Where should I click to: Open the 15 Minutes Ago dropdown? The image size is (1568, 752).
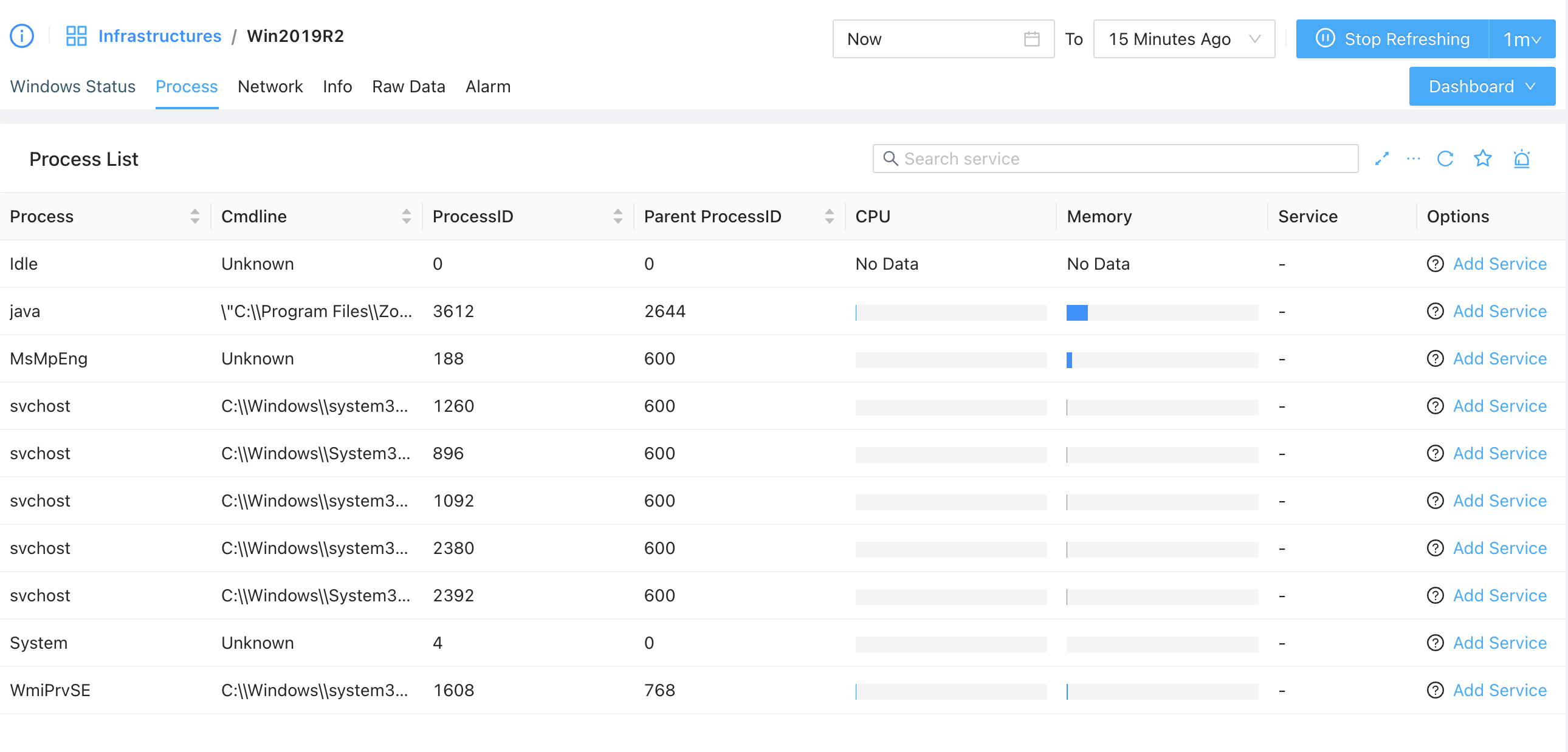1183,39
